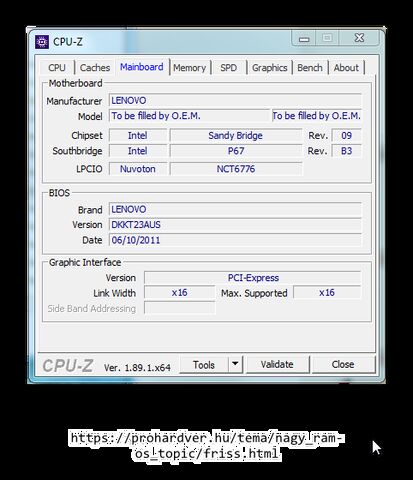Click the Validate button
The image size is (413, 480).
(x=277, y=364)
